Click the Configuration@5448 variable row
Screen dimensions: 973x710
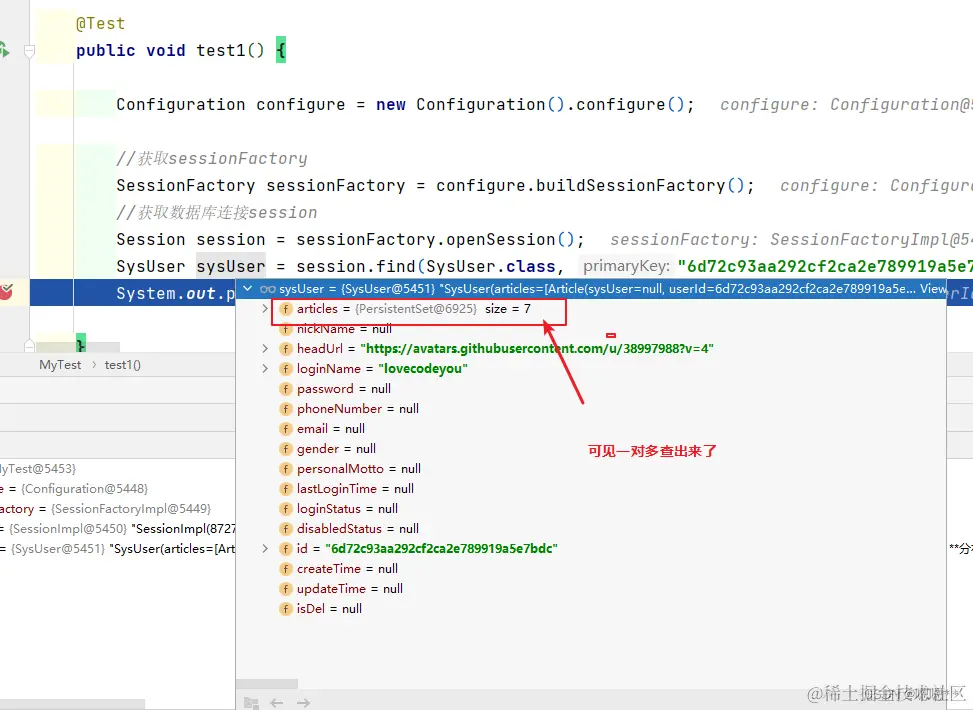[x=118, y=489]
